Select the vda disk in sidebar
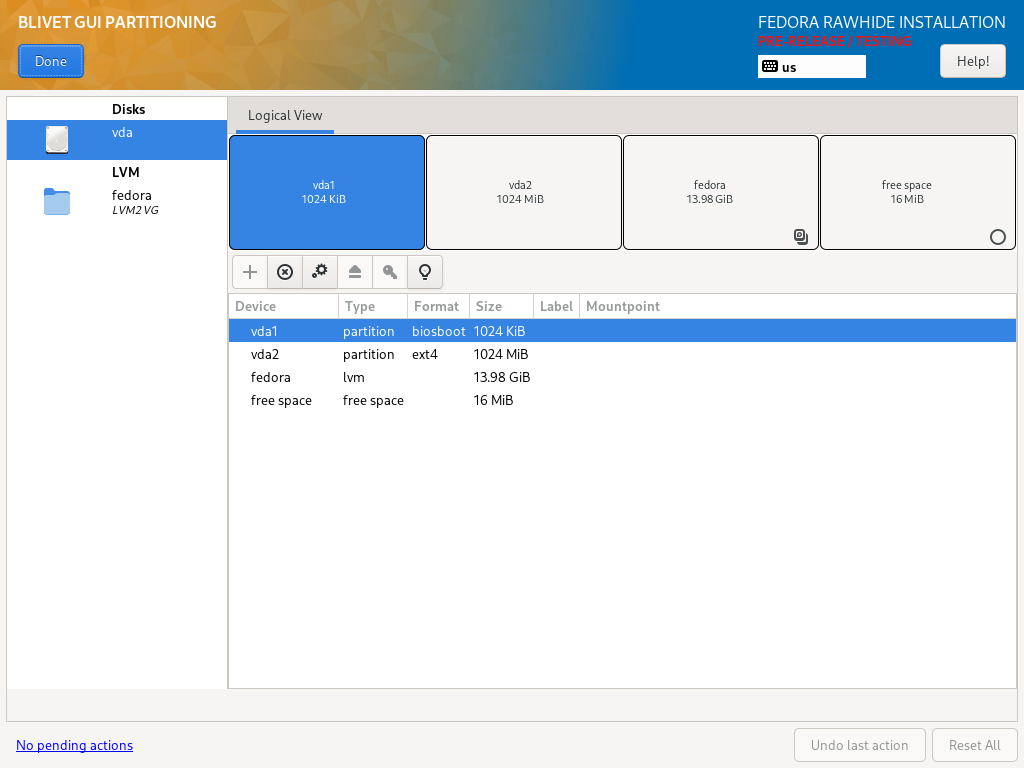1024x768 pixels. pos(117,140)
